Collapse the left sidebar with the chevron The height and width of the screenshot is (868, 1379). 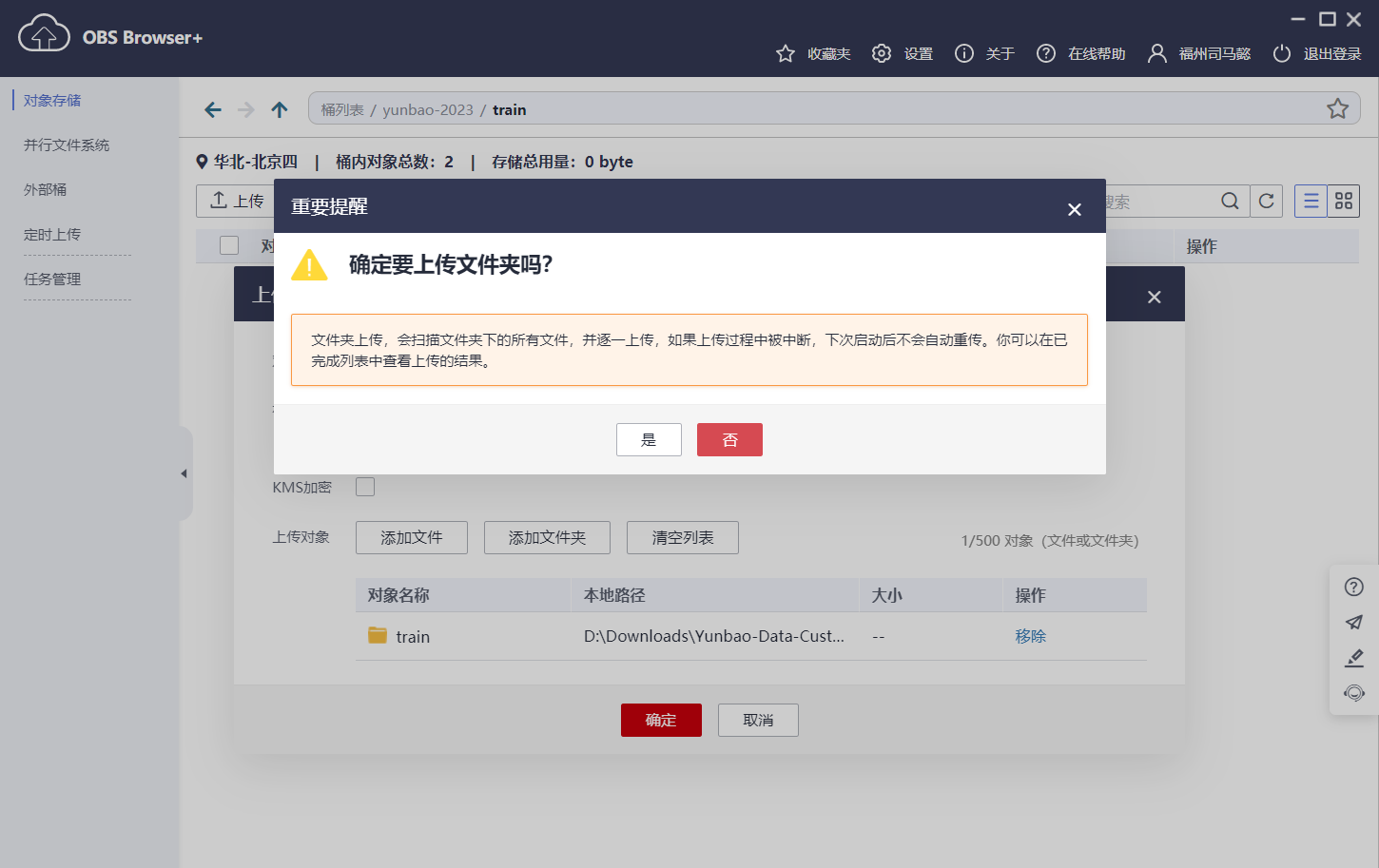[x=183, y=473]
